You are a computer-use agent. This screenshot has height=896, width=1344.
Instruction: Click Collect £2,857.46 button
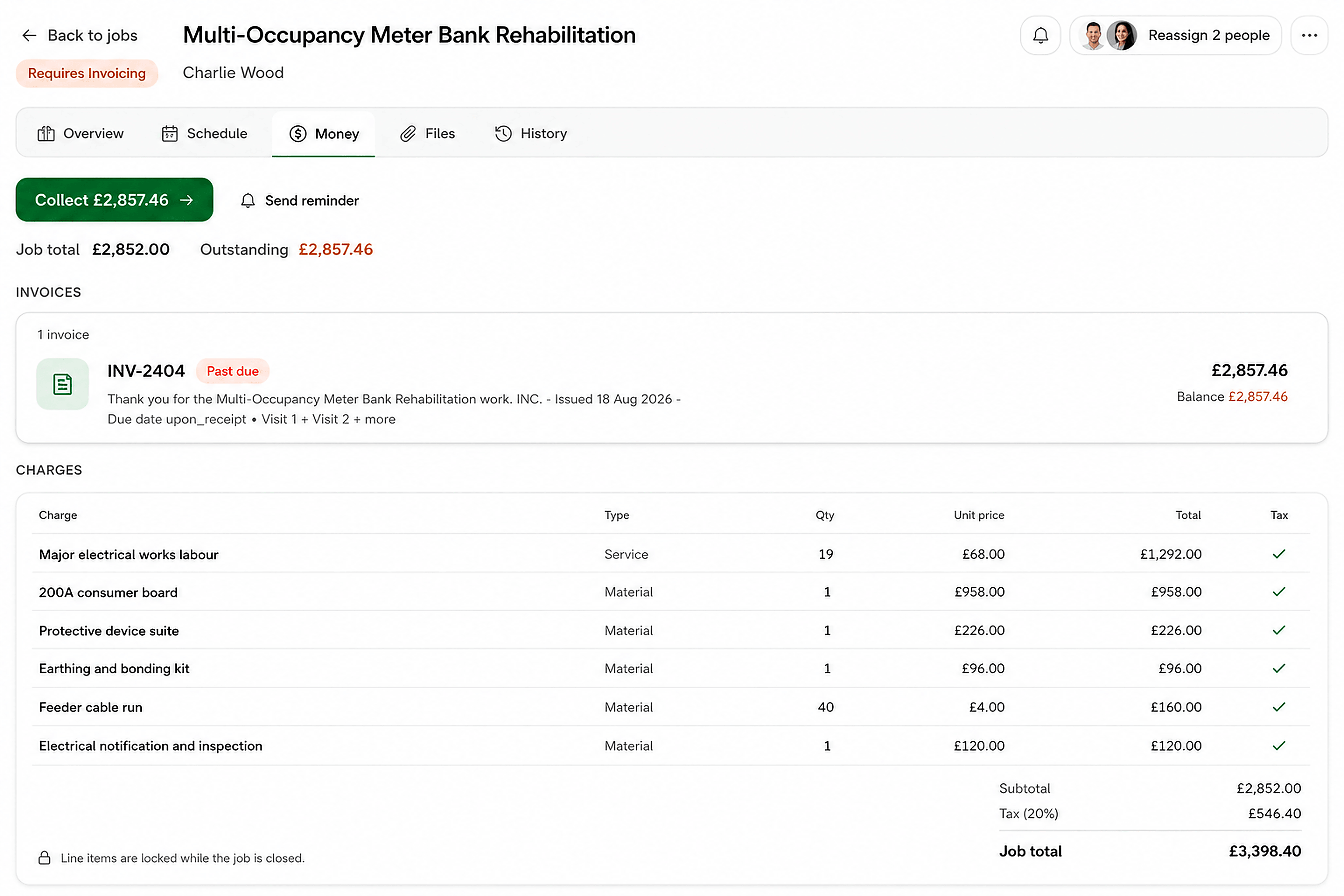(x=114, y=199)
